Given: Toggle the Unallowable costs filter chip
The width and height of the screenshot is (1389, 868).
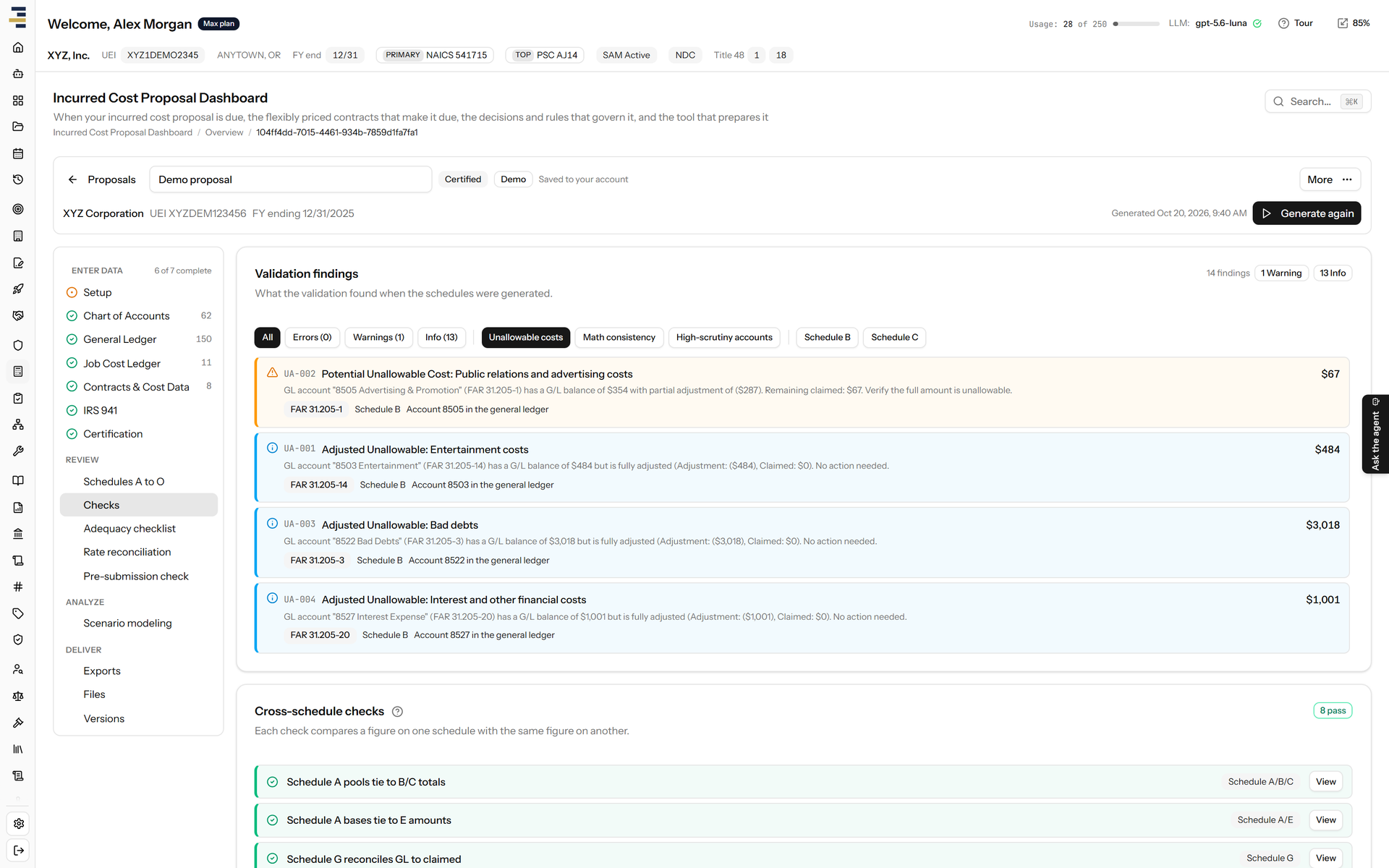Looking at the screenshot, I should (525, 338).
